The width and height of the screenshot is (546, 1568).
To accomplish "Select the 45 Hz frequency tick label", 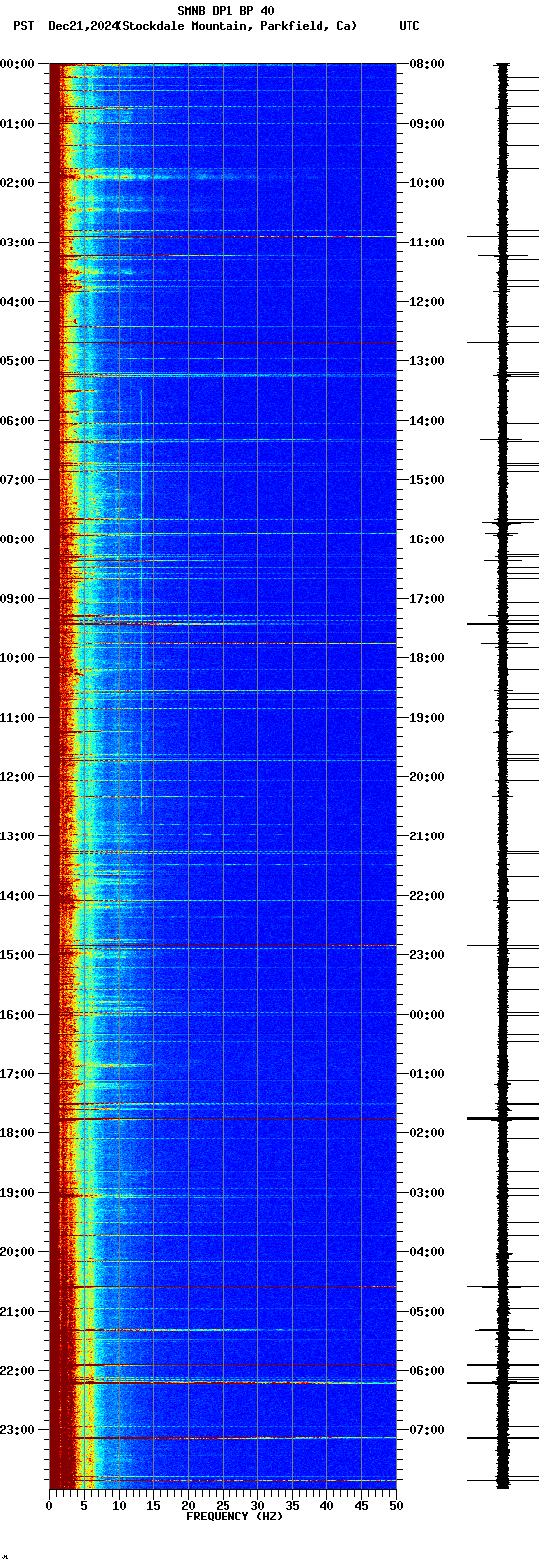I will (x=361, y=1506).
